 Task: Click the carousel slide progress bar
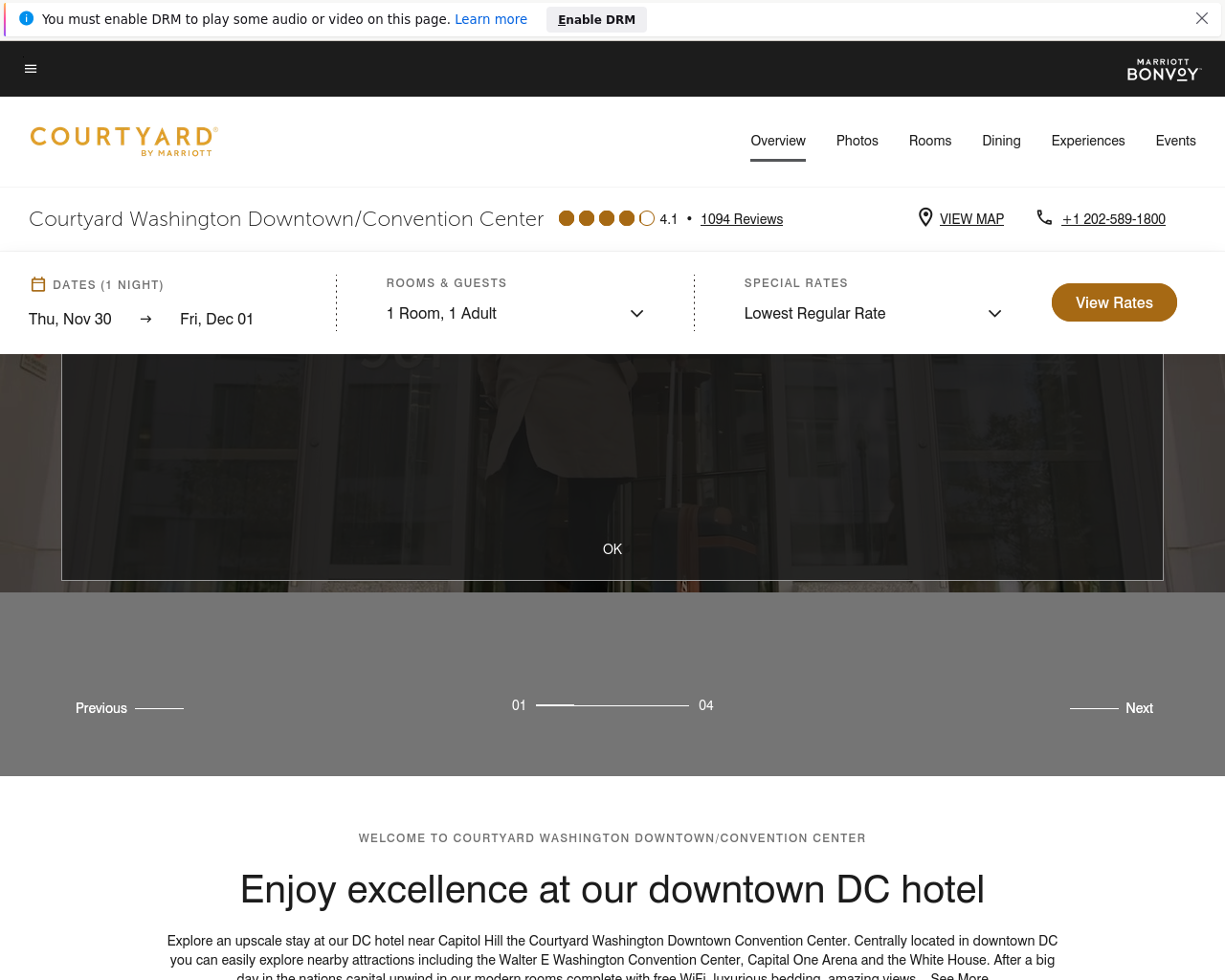point(612,705)
